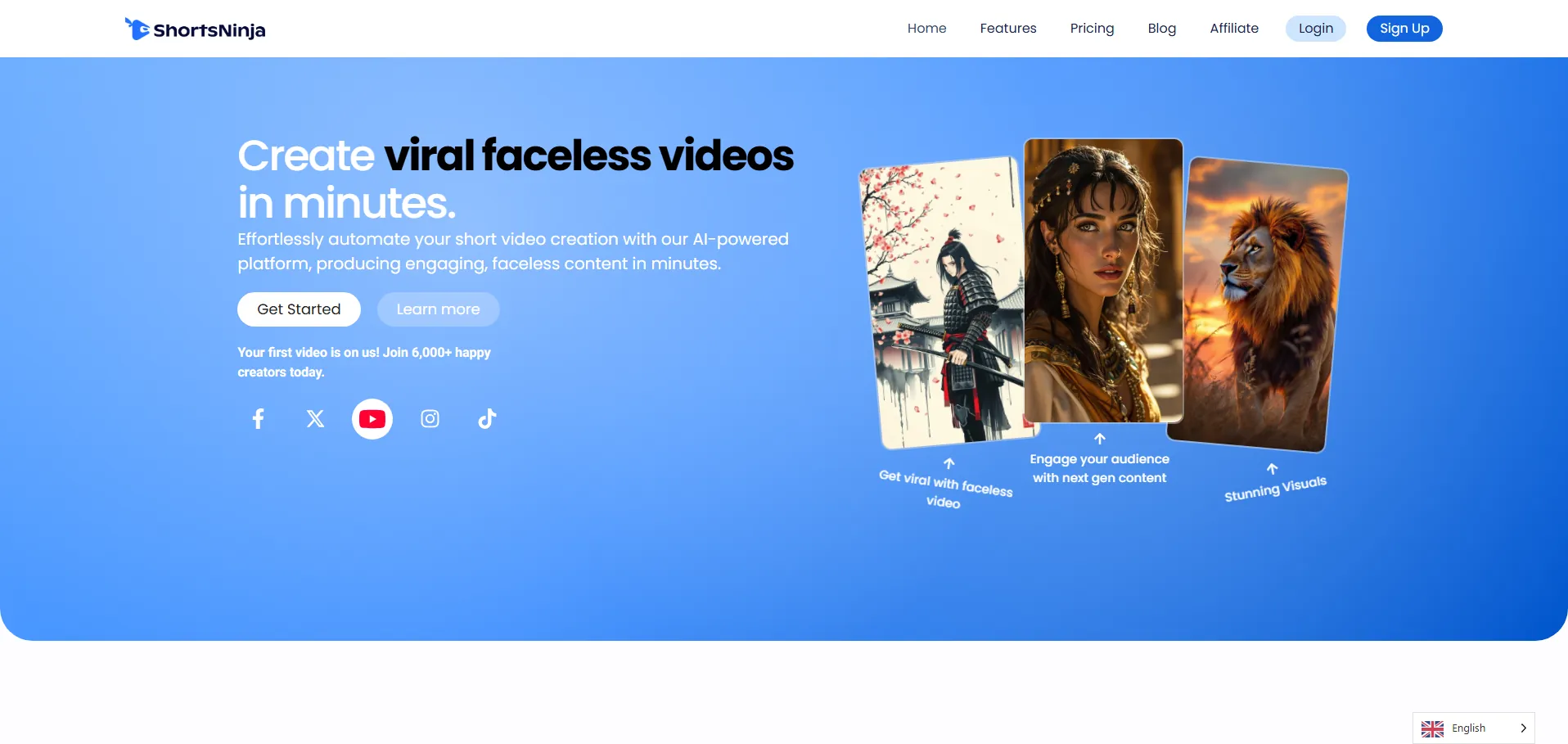Click the arrow above "Stunning Visuals"
Screen dimensions: 1568x744
tap(1272, 469)
